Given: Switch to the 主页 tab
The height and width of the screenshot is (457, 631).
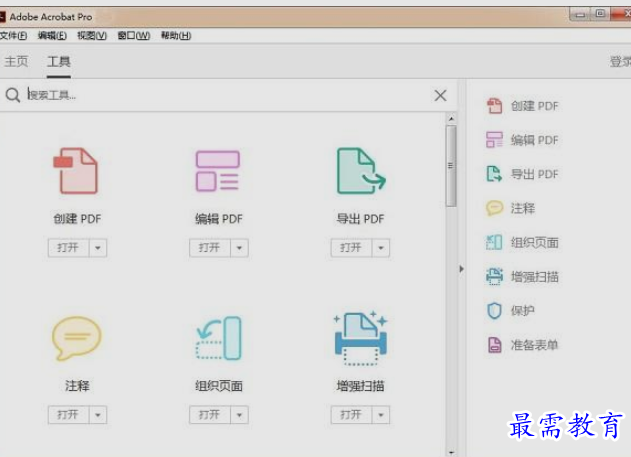Looking at the screenshot, I should [16, 62].
